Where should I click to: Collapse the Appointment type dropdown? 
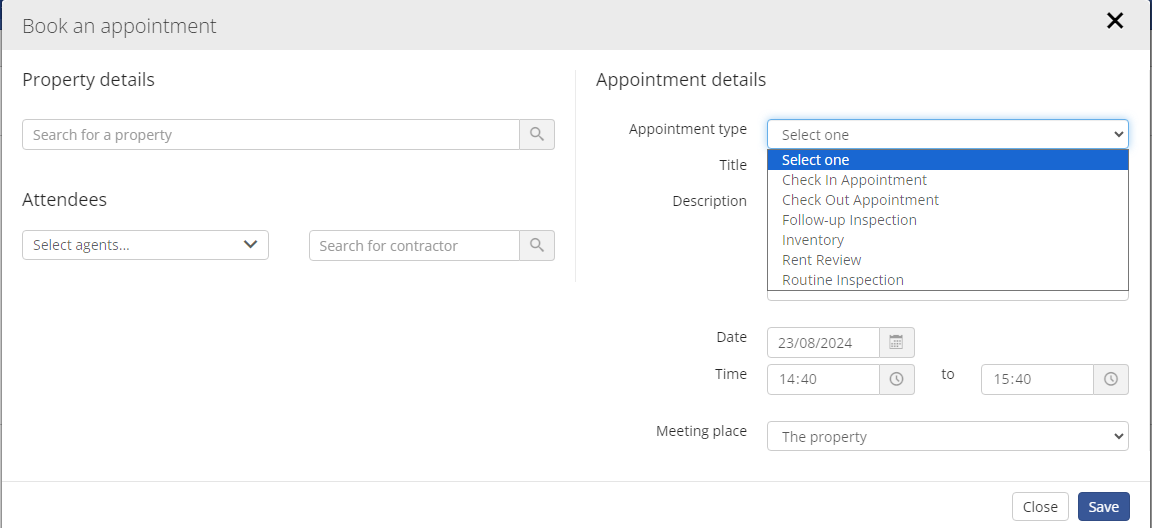pos(948,134)
